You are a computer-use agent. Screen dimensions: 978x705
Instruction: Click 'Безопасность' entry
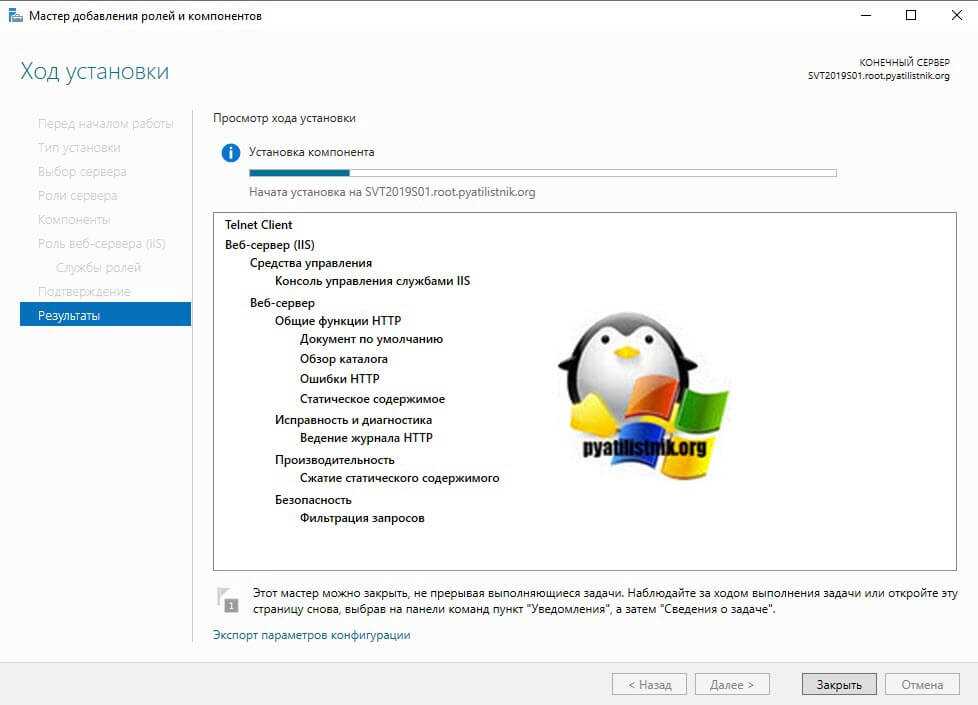(313, 500)
